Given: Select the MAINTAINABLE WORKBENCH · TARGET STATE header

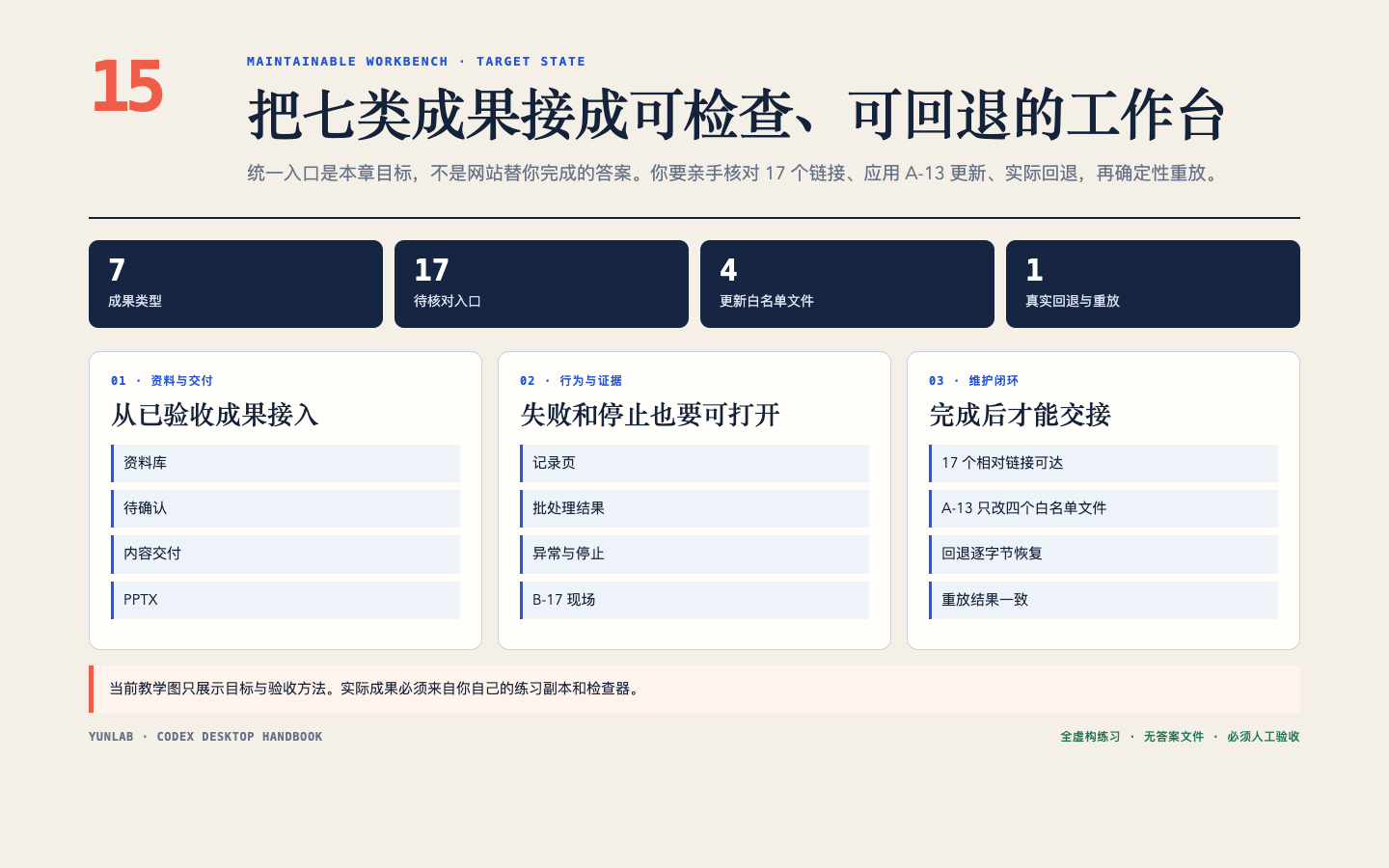Looking at the screenshot, I should 416,62.
